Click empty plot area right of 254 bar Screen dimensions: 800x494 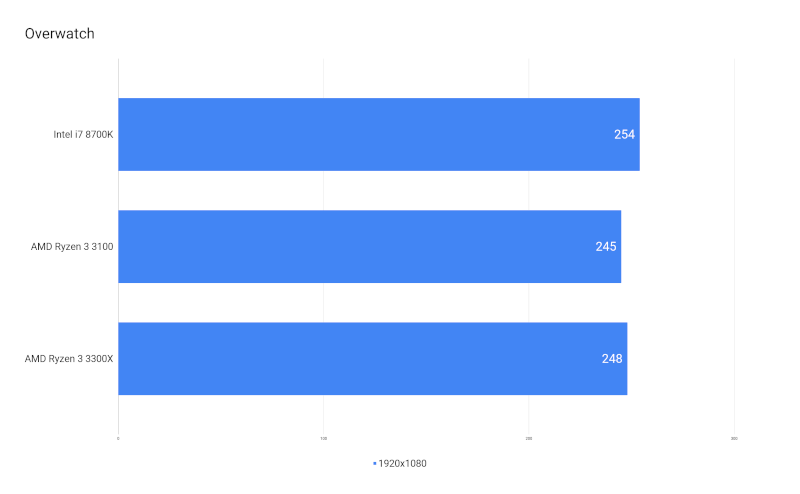(x=686, y=134)
